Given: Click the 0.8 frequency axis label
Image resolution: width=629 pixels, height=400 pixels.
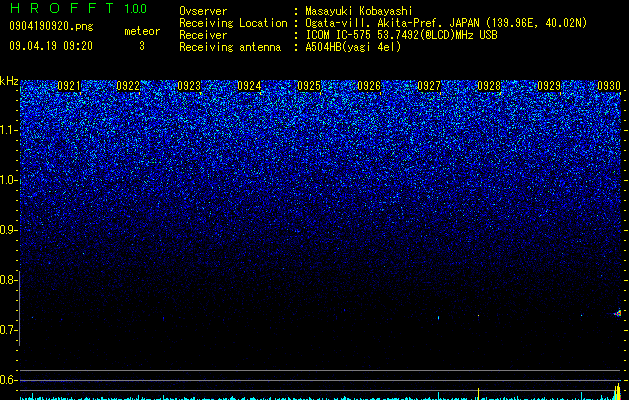Looking at the screenshot, I should click(7, 280).
